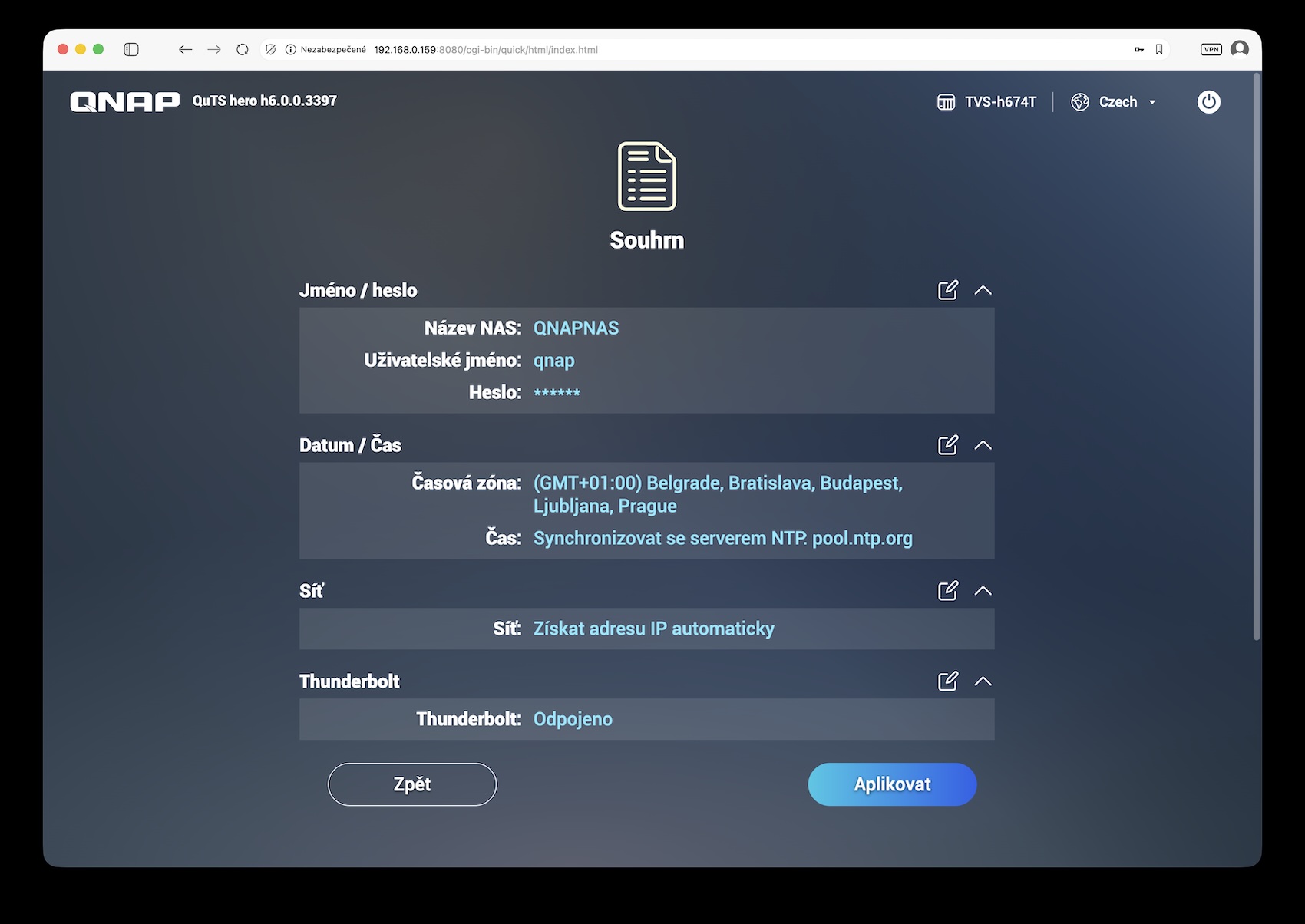The height and width of the screenshot is (924, 1305).
Task: Click the browser reload icon
Action: [243, 50]
